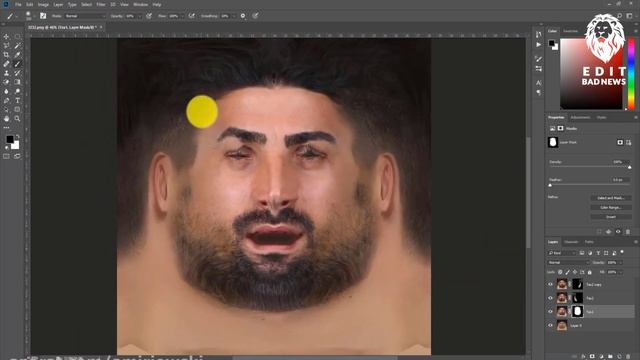Open brush Flow value dropdown
640x360 pixels.
182,16
